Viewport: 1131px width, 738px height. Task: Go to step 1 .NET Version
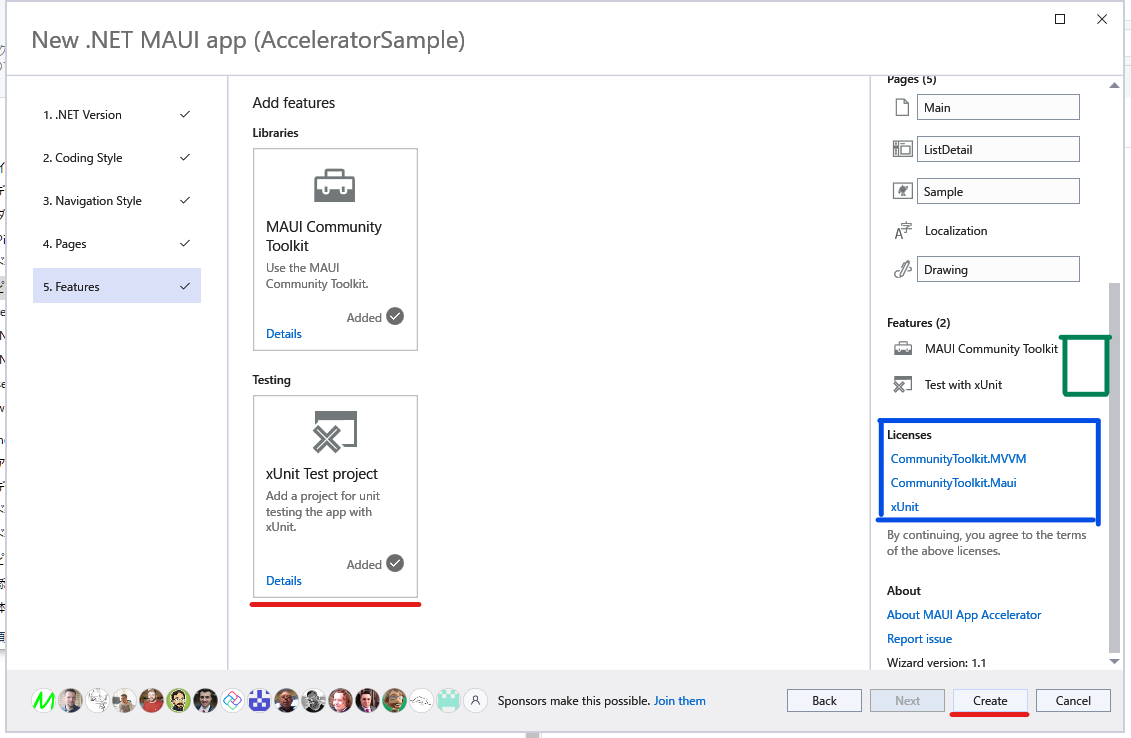coord(117,115)
